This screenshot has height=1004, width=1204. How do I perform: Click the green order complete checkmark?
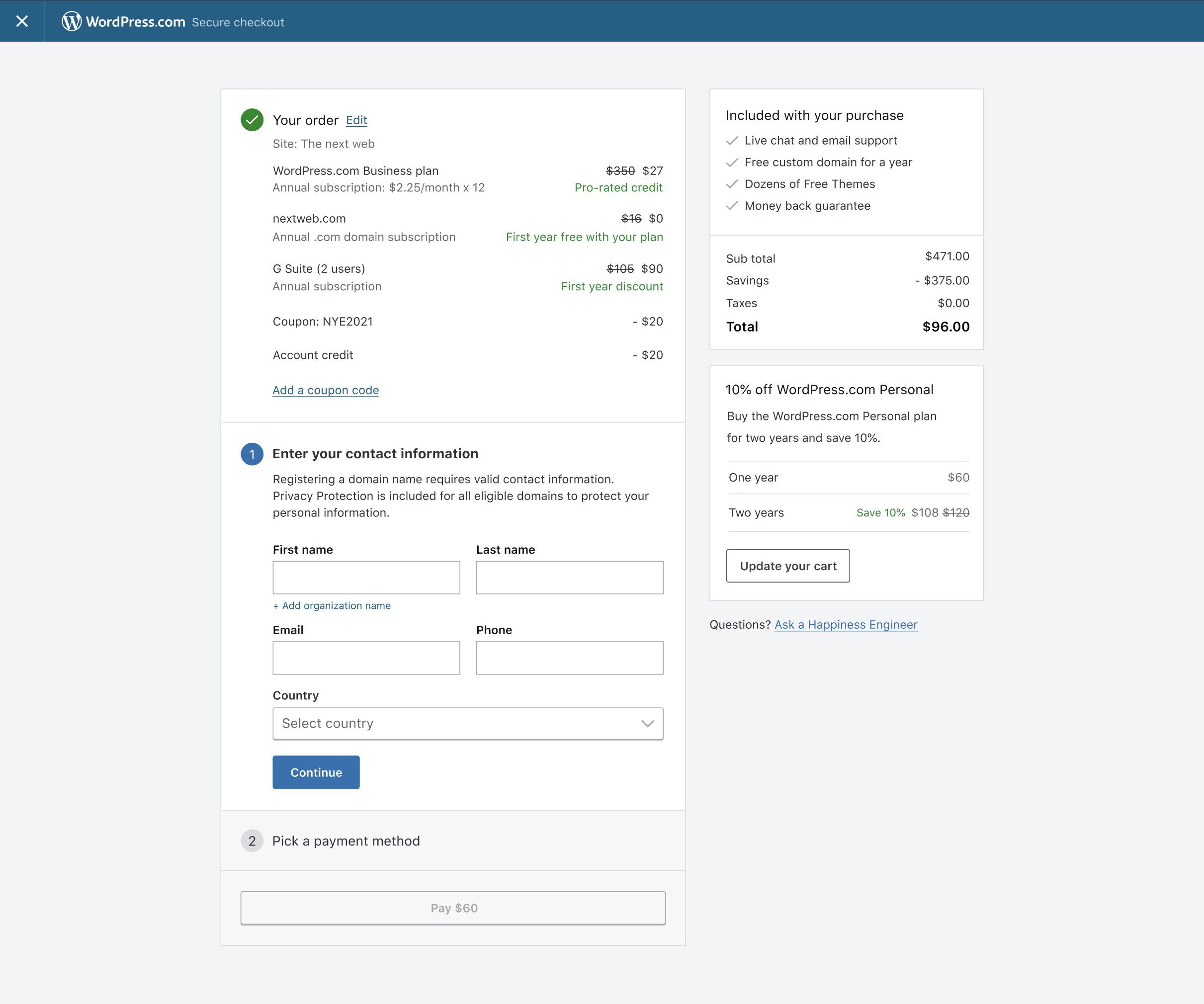pos(252,120)
